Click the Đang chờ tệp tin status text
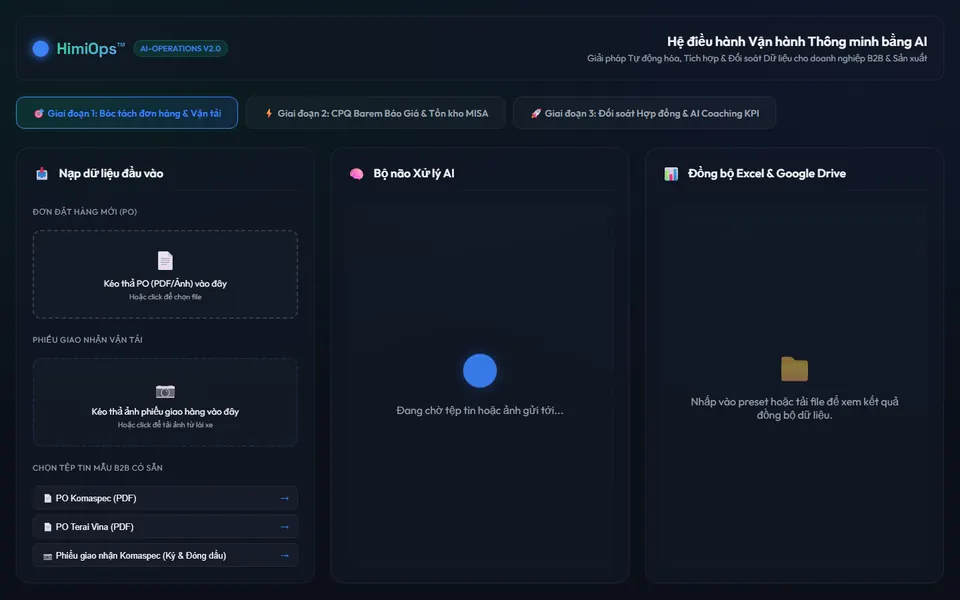 pos(480,410)
